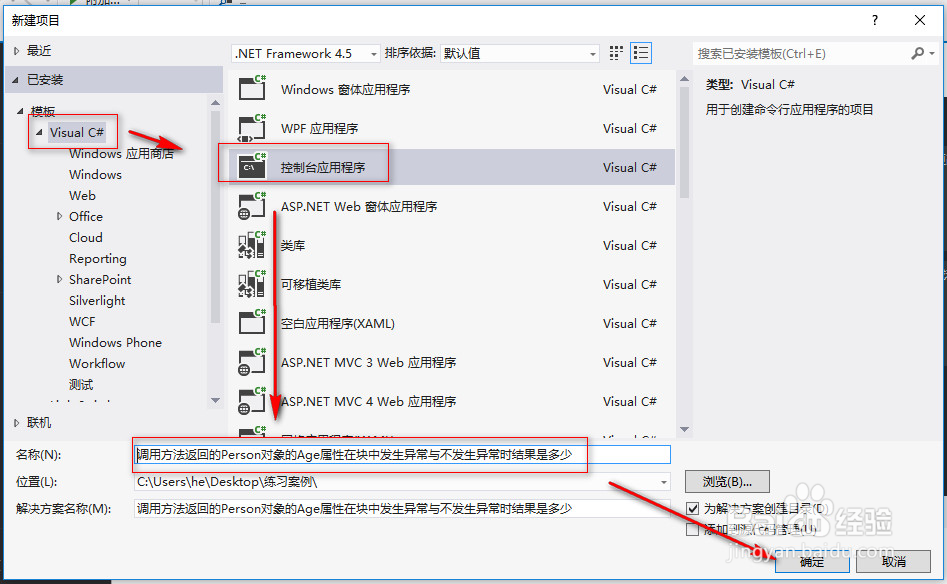The width and height of the screenshot is (947, 584).
Task: Close the 新建项目 dialog
Action: pos(920,21)
